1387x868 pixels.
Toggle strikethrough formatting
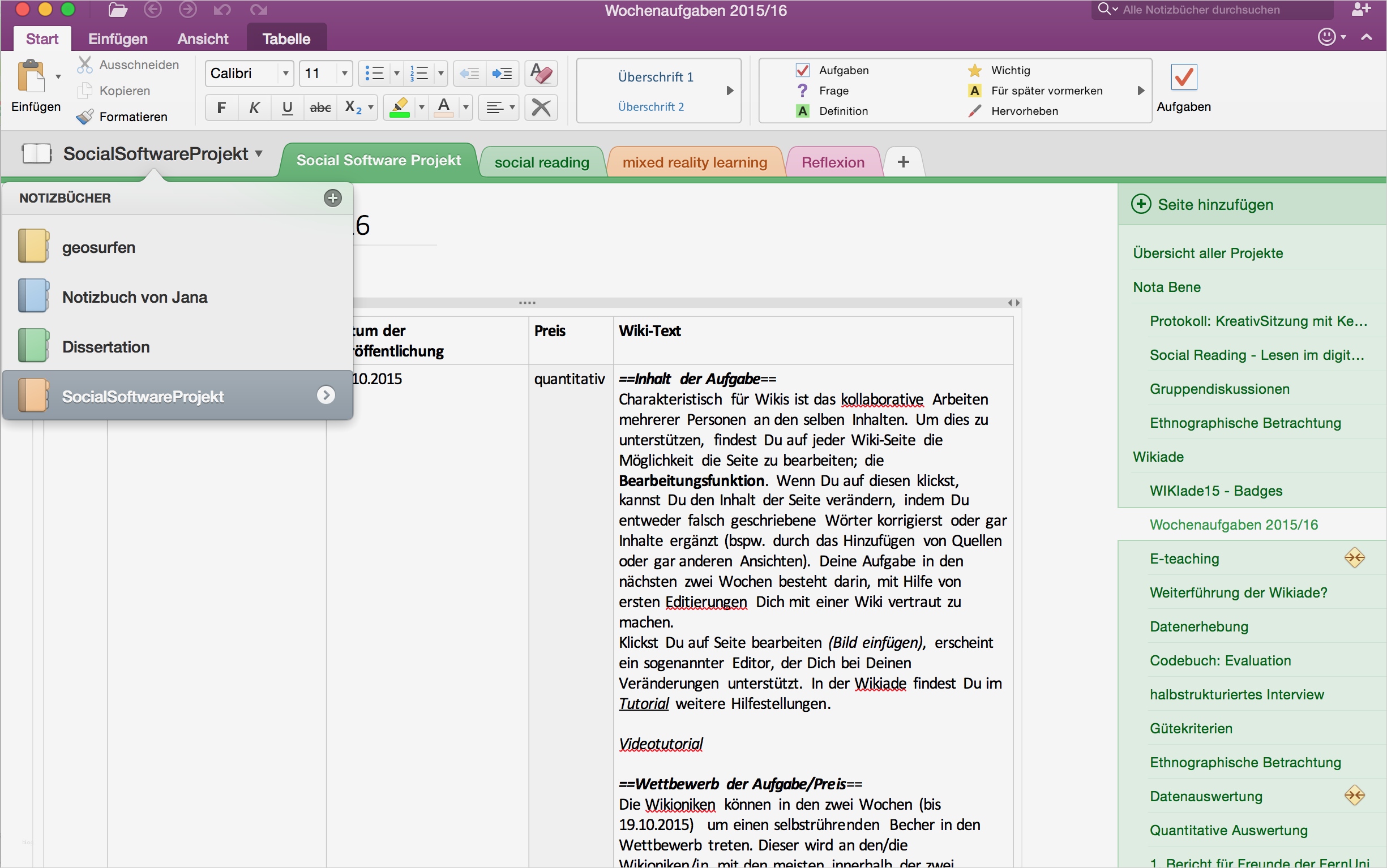point(321,108)
